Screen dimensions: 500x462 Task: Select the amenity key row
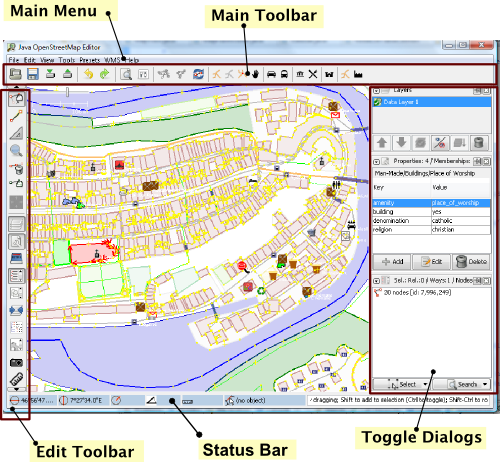(431, 203)
